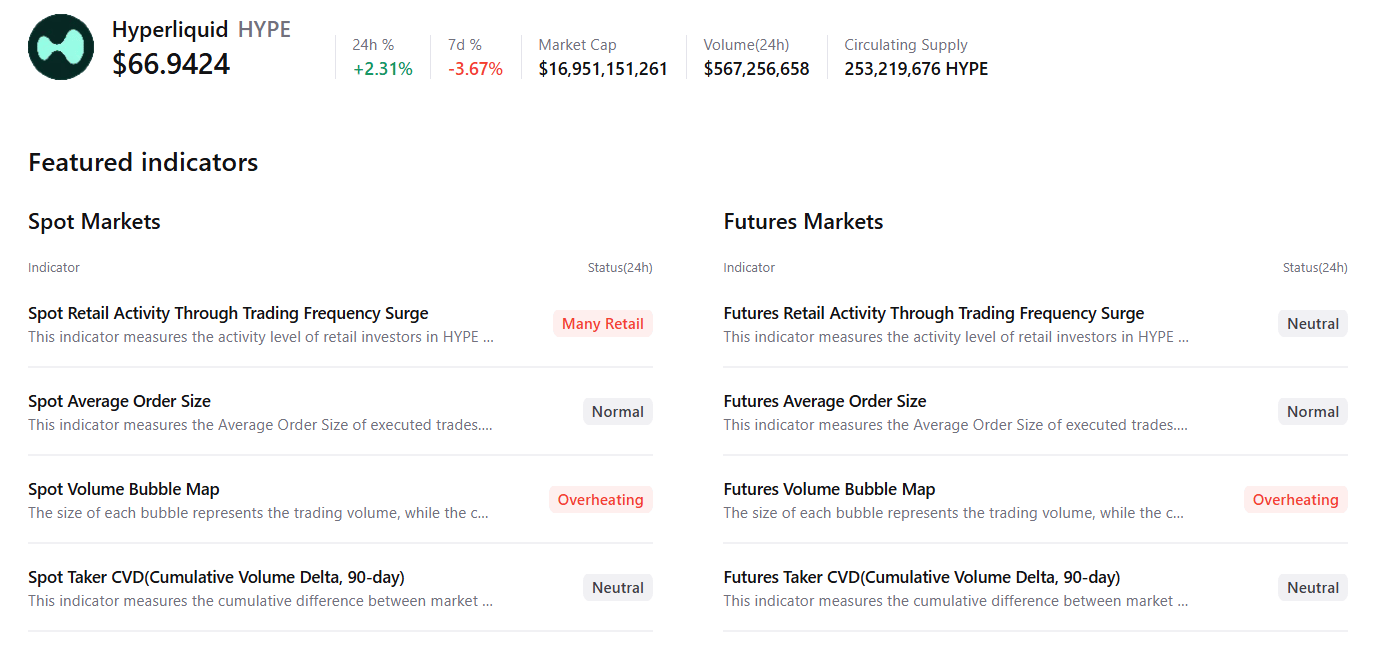
Task: Click the Many Retail status badge
Action: 603,323
